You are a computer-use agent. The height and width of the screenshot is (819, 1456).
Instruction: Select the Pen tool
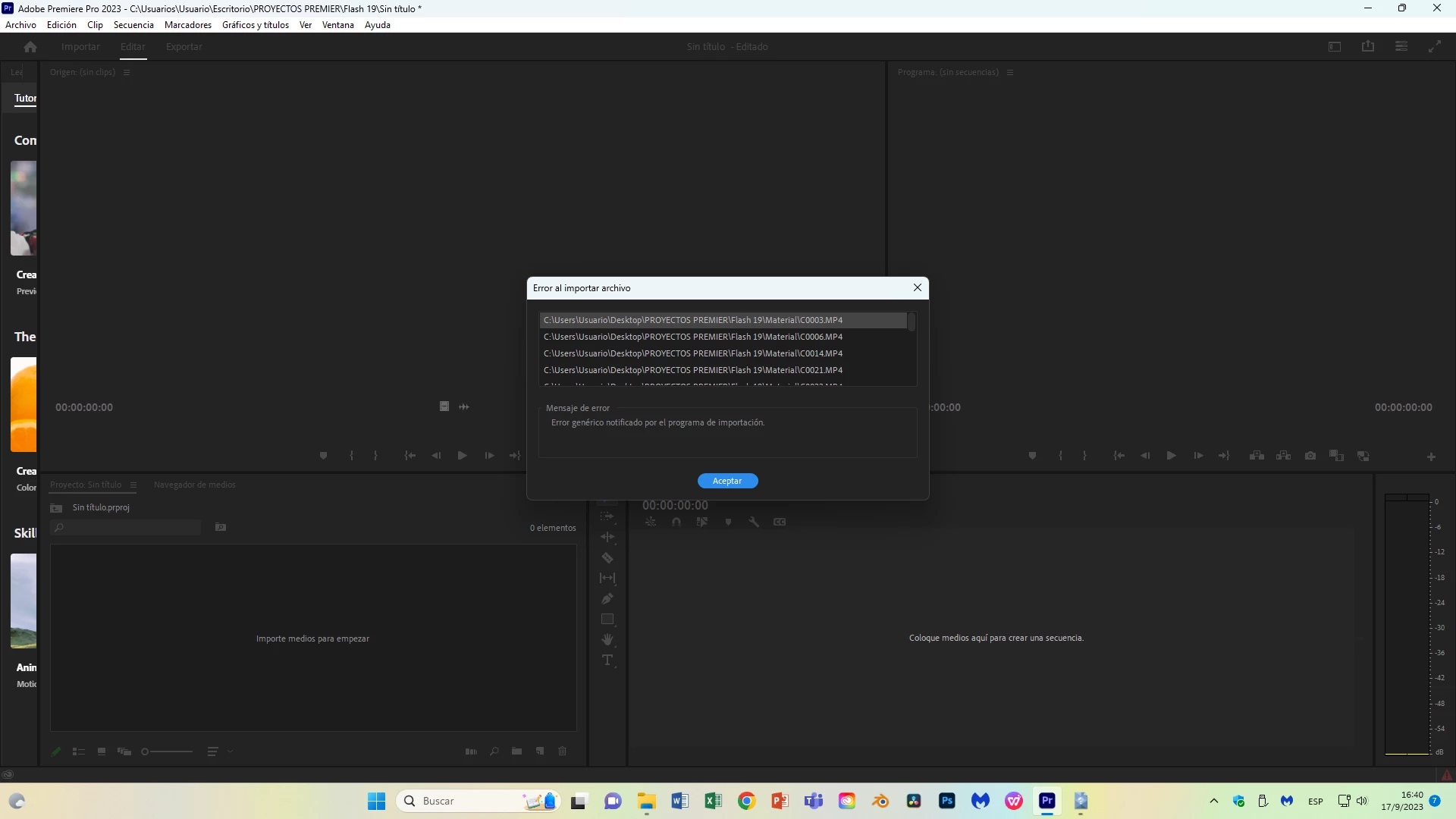[607, 599]
